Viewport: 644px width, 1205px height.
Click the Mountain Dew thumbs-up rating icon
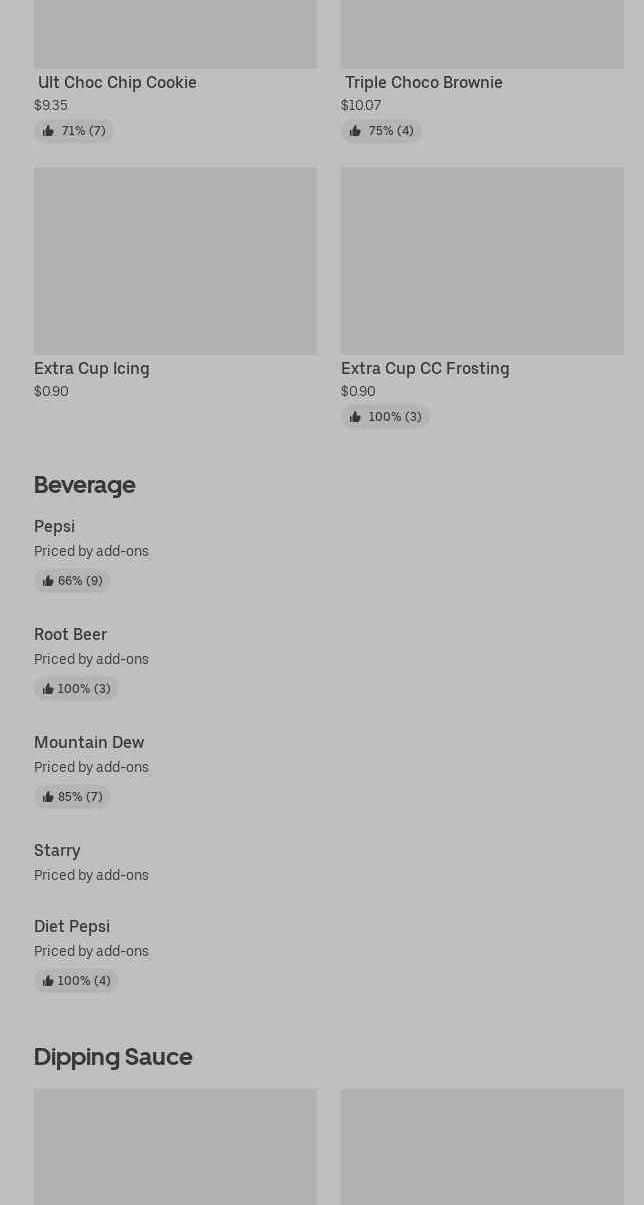pos(48,797)
